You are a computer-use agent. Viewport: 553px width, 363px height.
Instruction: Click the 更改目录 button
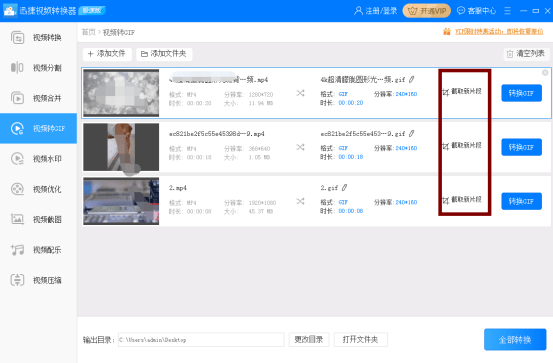click(309, 340)
